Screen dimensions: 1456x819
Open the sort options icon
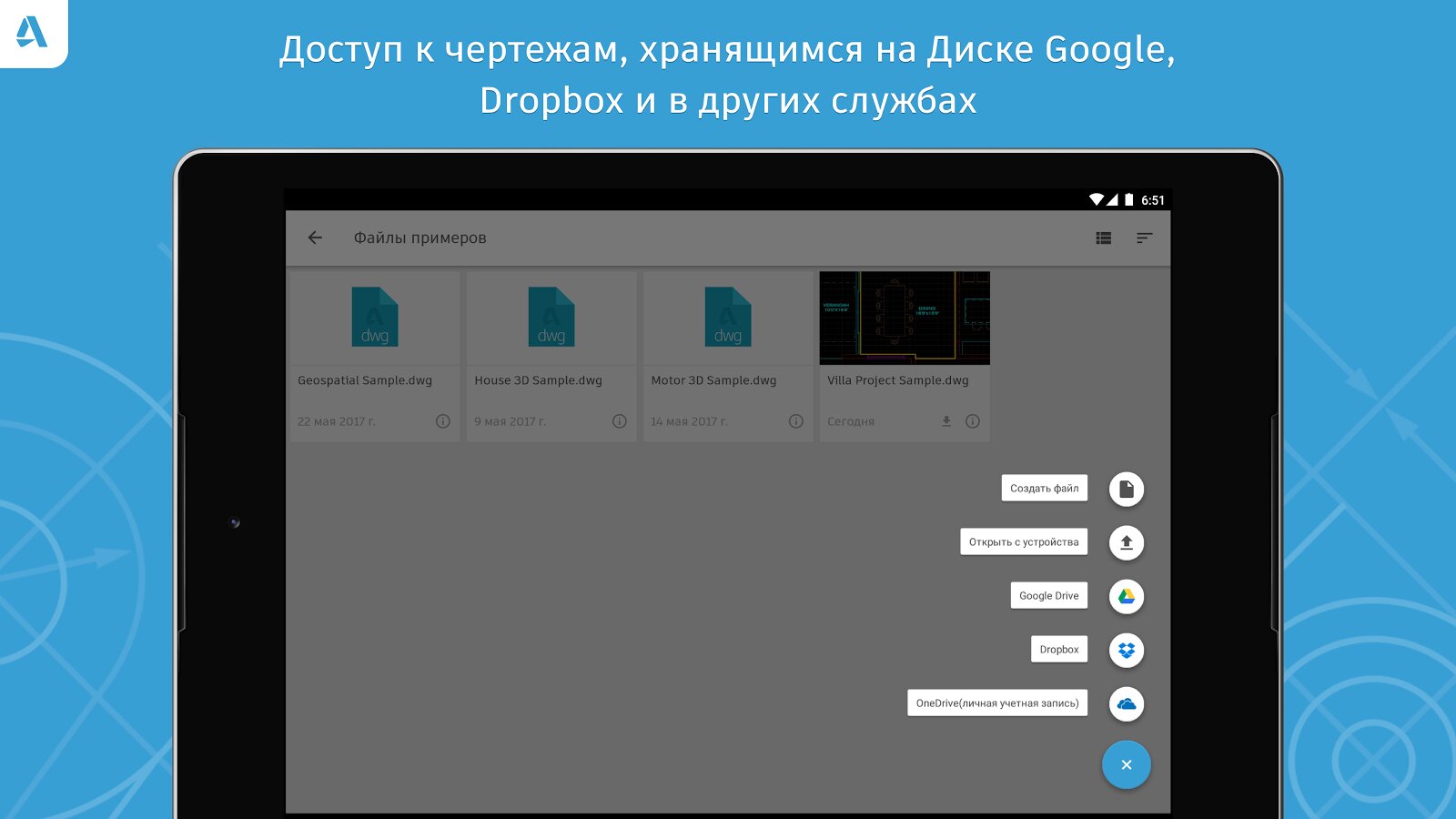click(x=1144, y=238)
